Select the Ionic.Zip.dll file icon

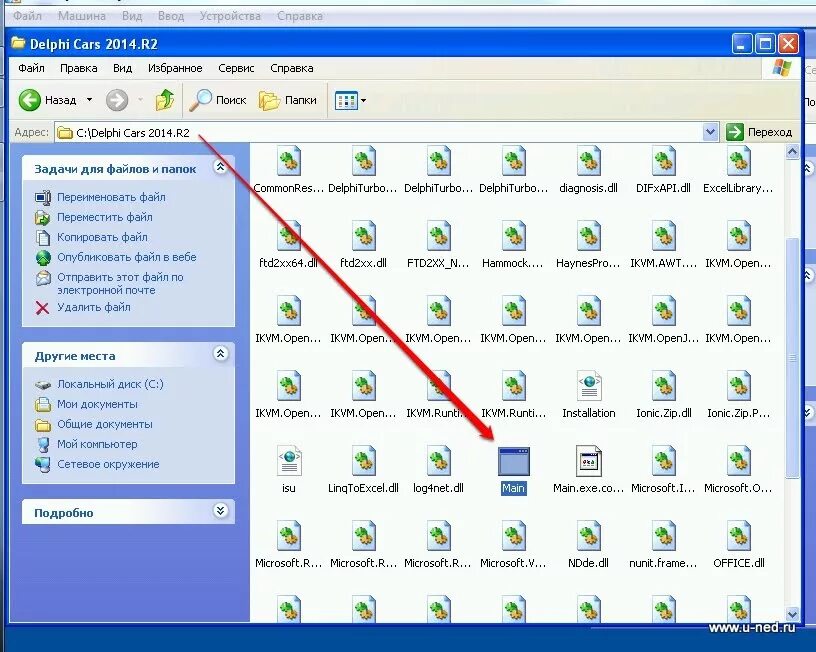pos(664,386)
